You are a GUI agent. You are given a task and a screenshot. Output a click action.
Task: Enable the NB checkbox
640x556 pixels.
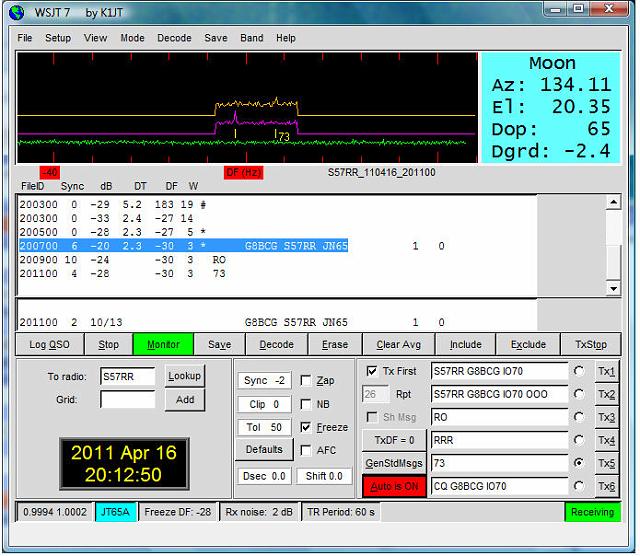[306, 404]
